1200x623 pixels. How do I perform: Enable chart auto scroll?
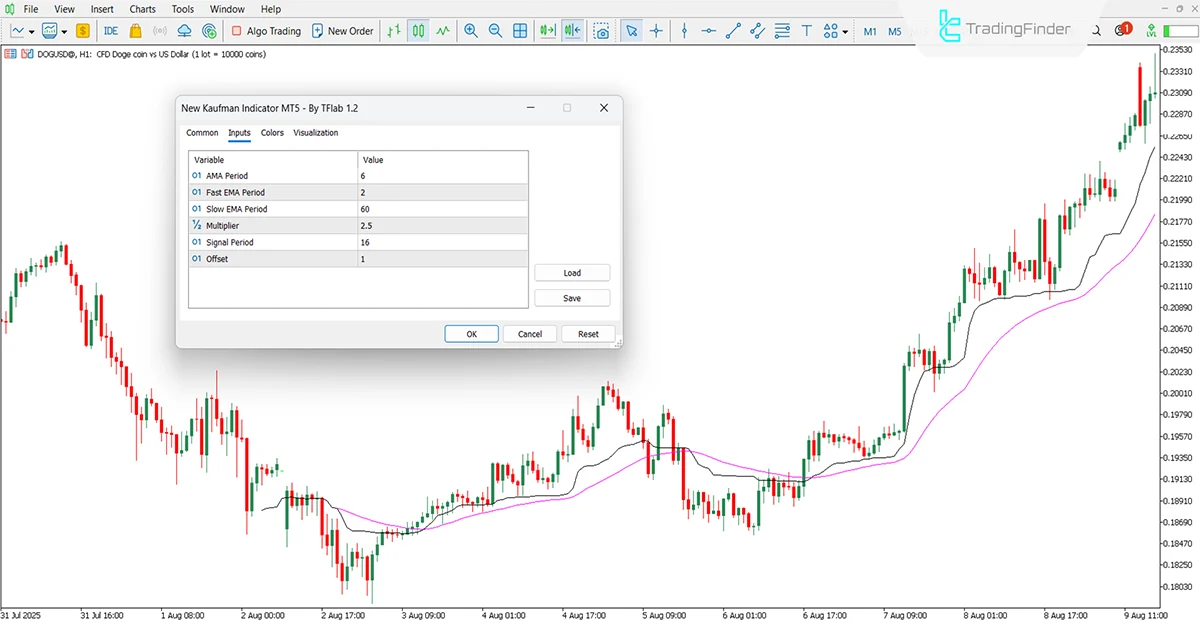click(547, 31)
